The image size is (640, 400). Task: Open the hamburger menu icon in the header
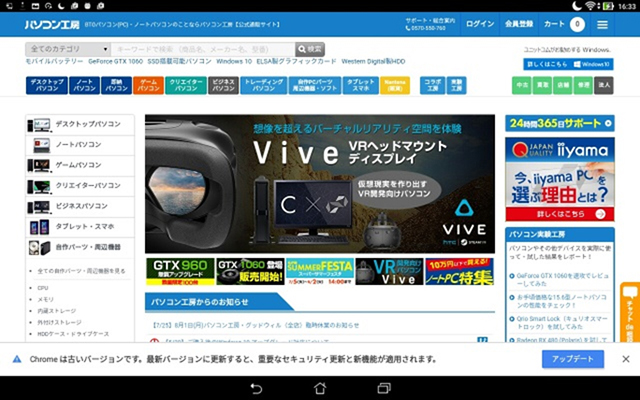[602, 24]
